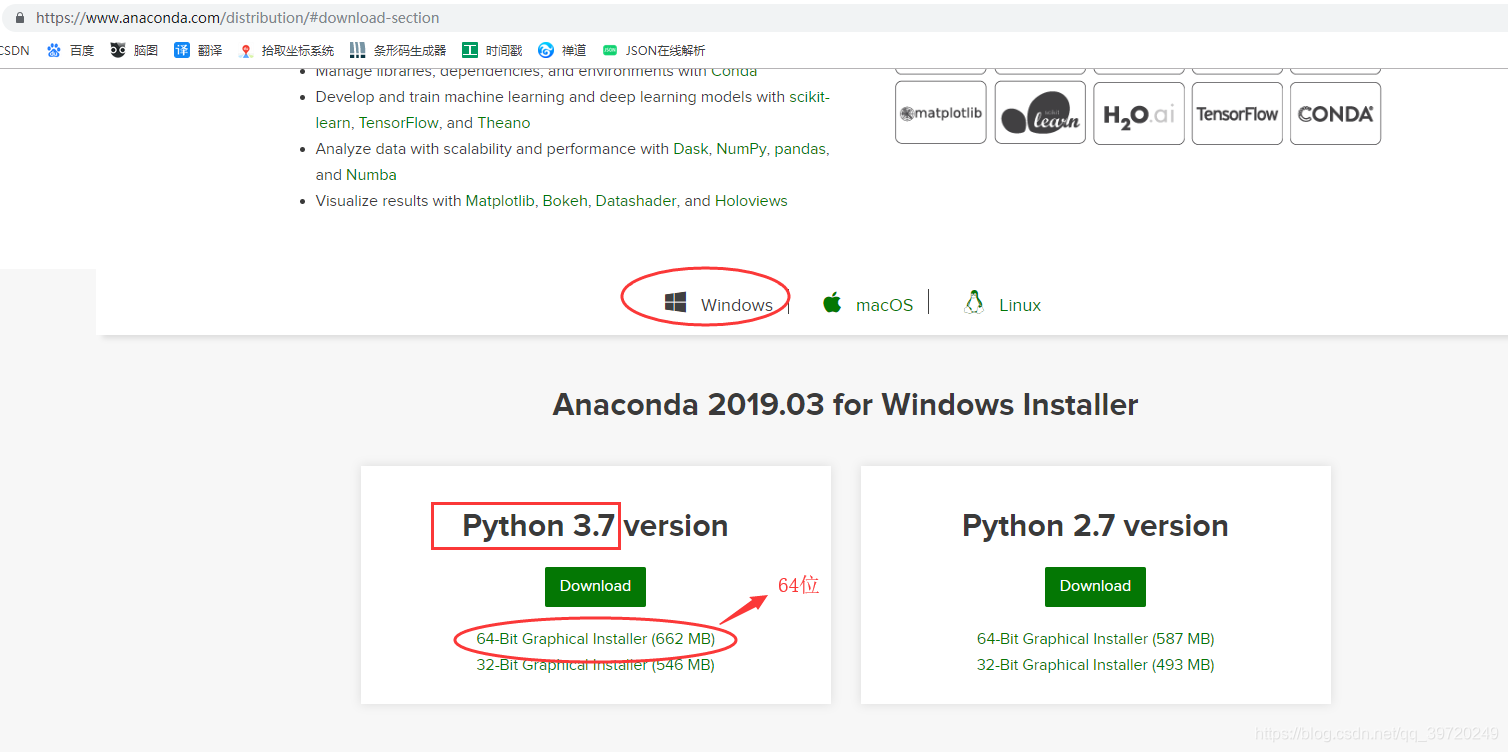The image size is (1508, 752).
Task: Select the Linux tab
Action: [1002, 304]
